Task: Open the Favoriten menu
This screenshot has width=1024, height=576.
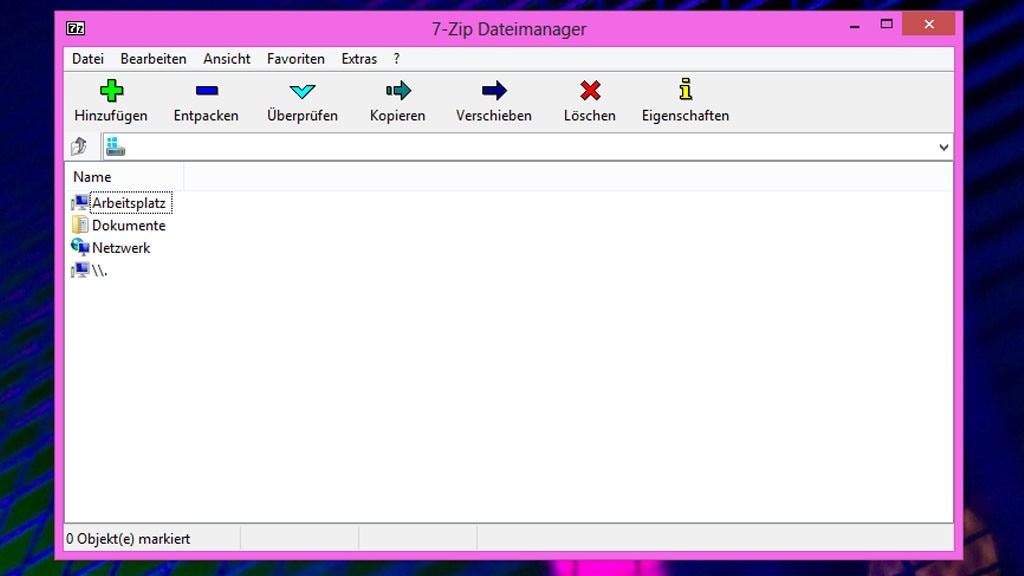Action: tap(295, 58)
